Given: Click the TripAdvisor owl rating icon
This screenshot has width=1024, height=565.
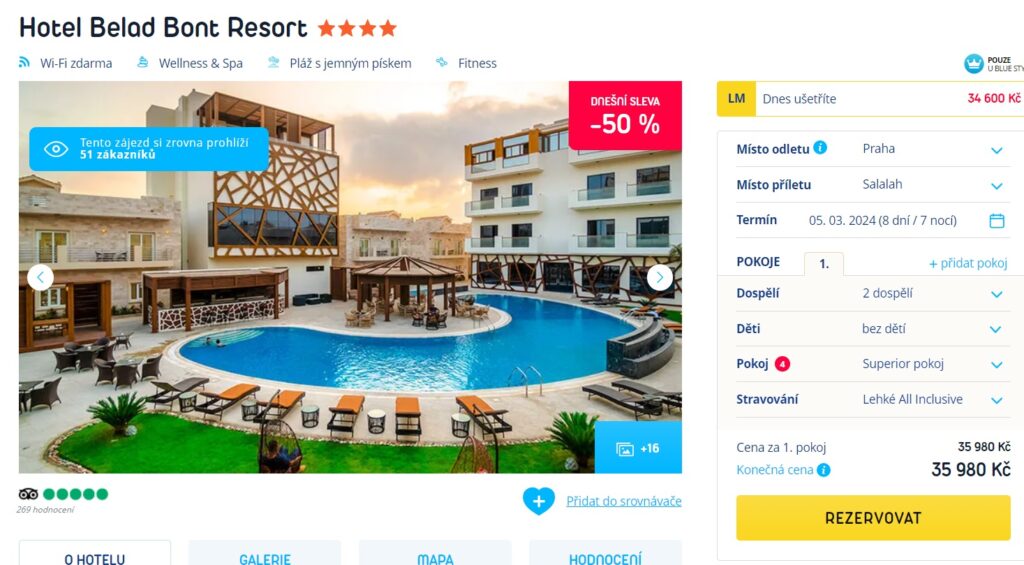Looking at the screenshot, I should (x=28, y=494).
